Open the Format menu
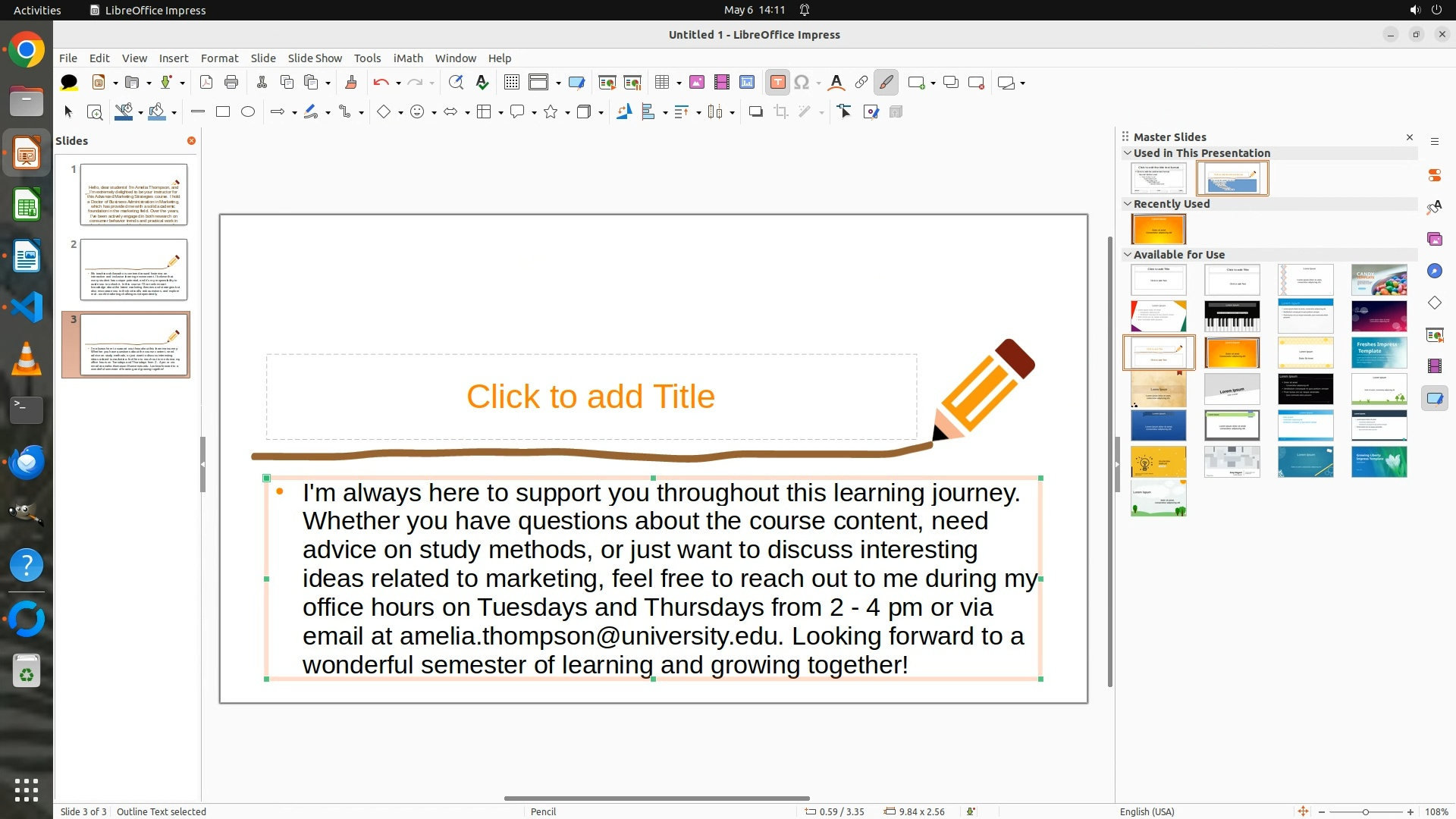 (x=219, y=58)
